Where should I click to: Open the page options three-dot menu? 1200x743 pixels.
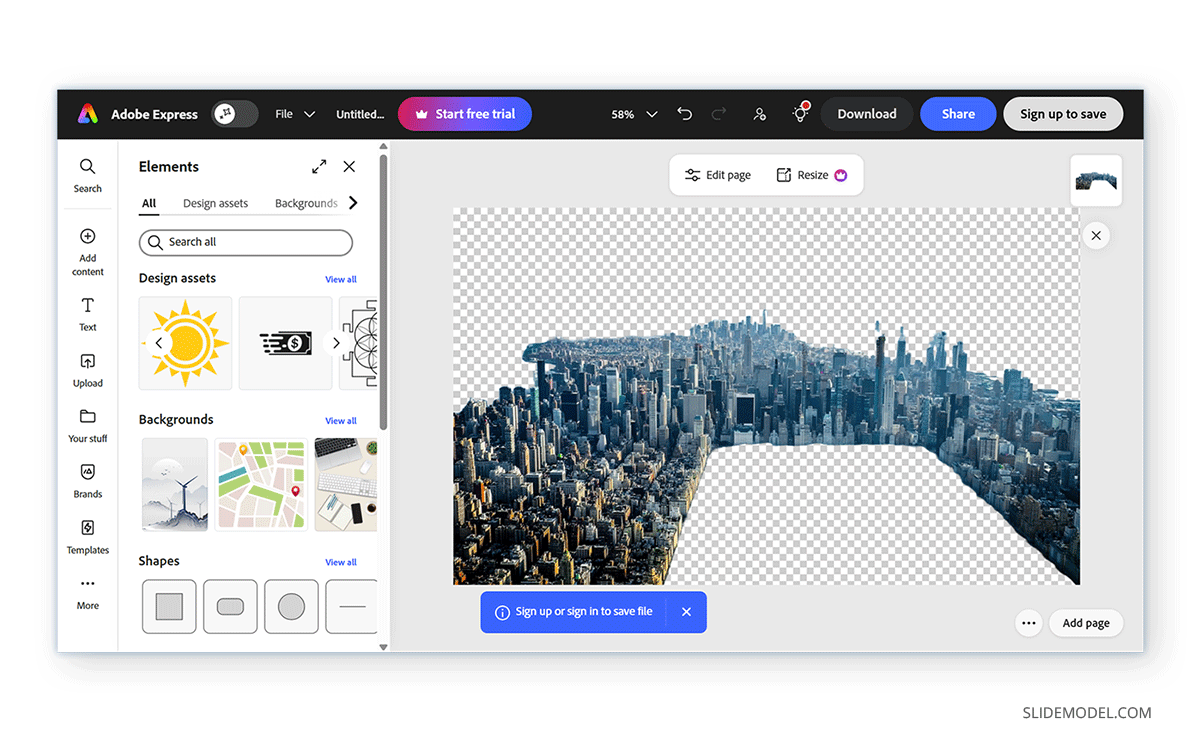[x=1028, y=623]
